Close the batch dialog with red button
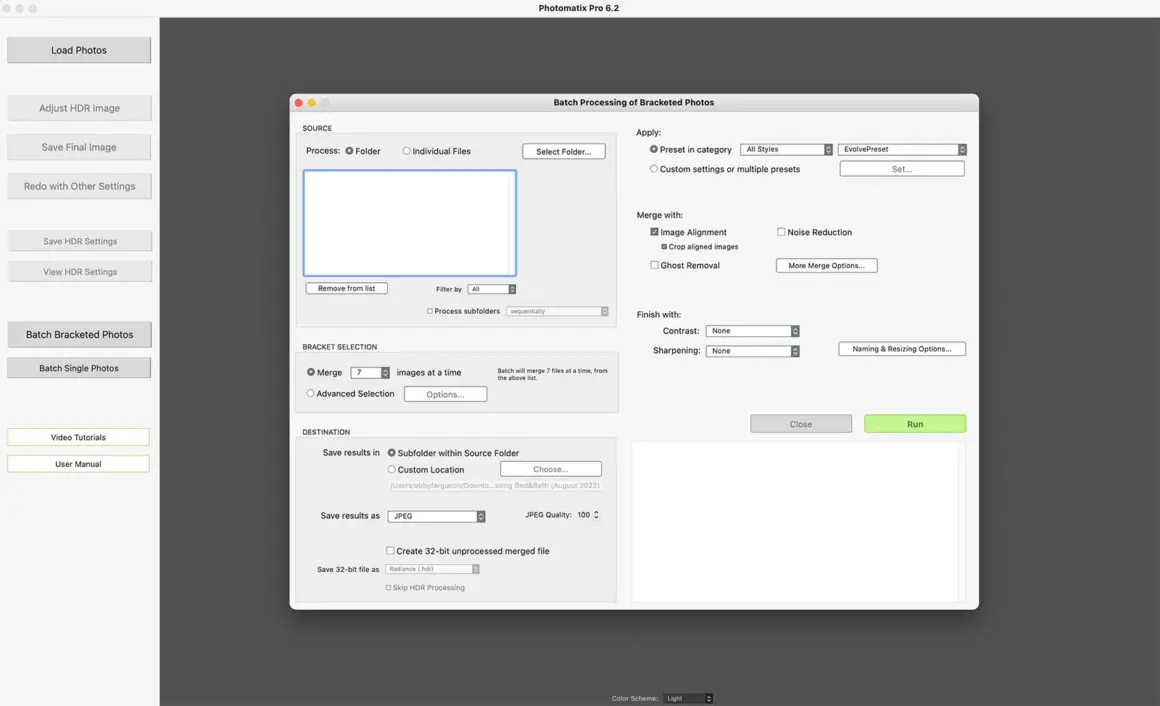 (299, 103)
